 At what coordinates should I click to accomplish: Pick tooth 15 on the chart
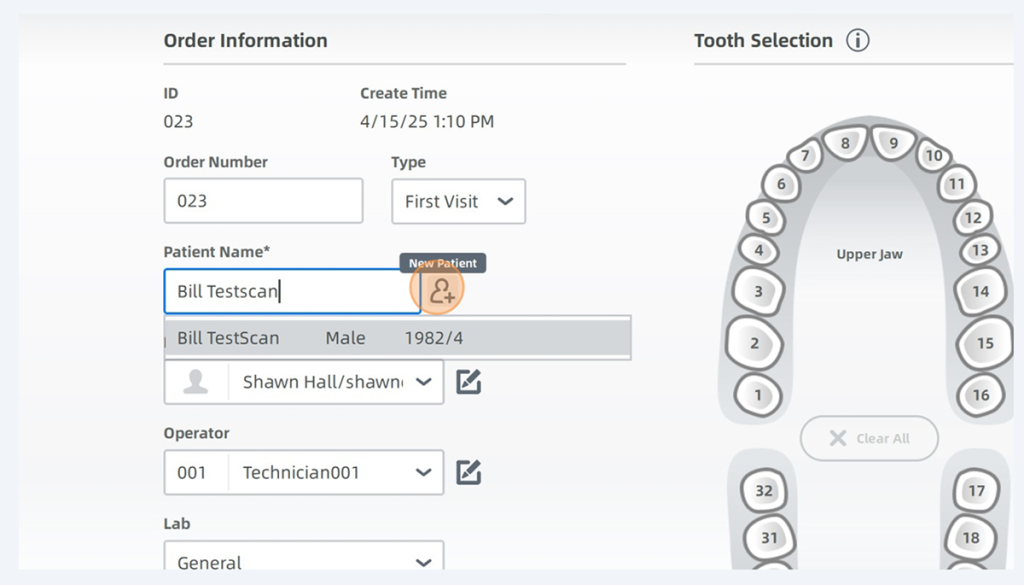985,344
